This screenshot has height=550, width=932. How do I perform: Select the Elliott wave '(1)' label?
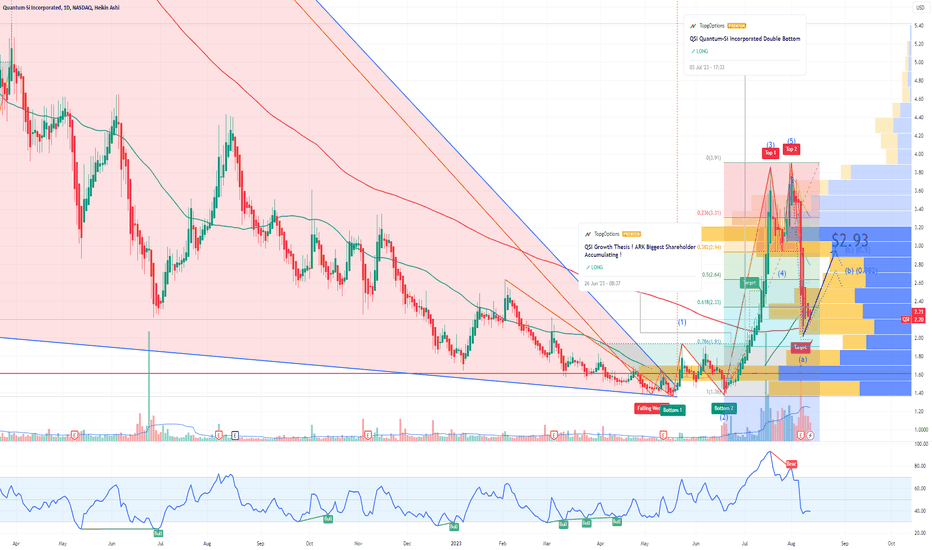point(682,322)
